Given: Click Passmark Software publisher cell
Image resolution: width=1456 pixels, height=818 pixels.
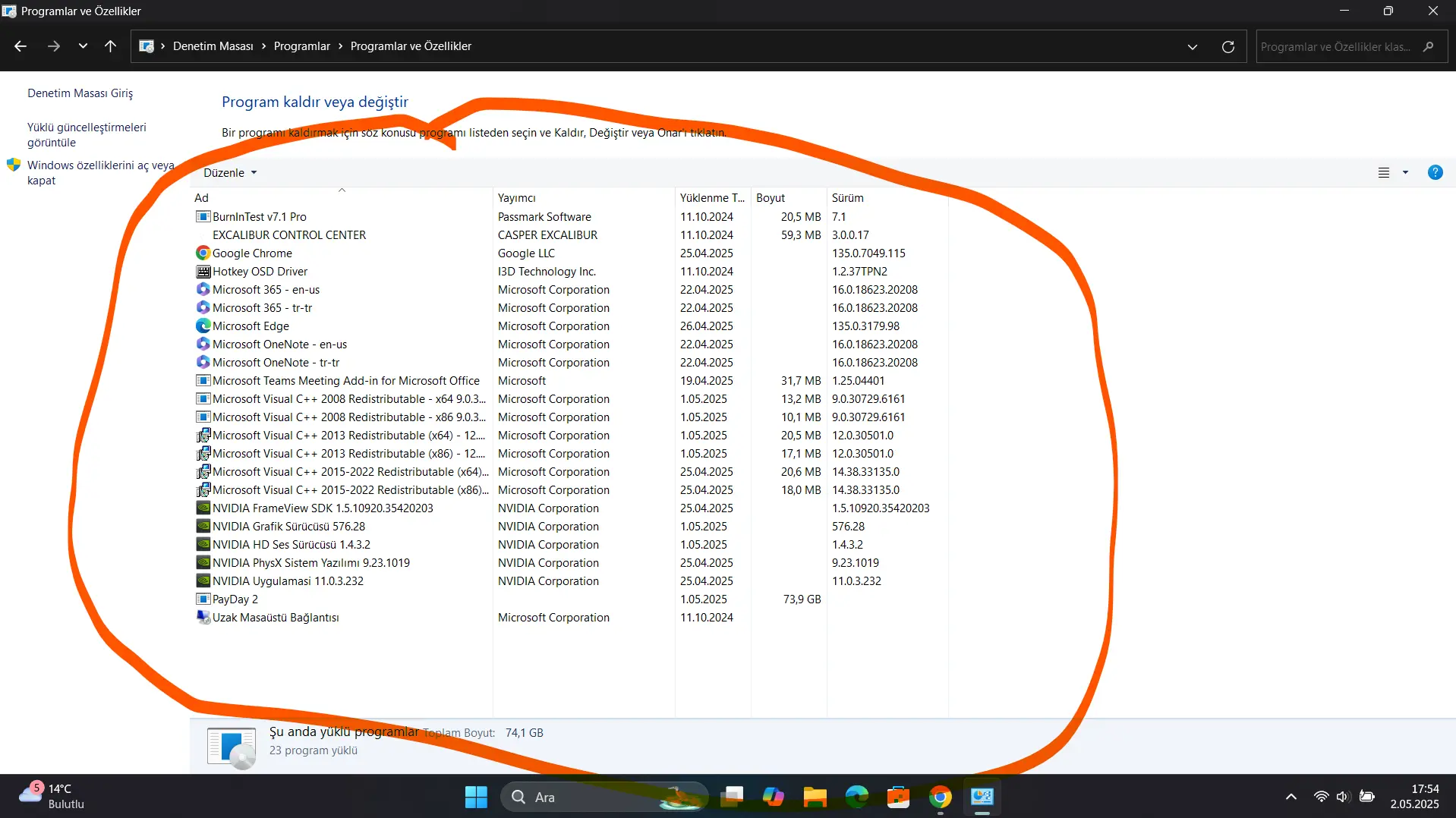Looking at the screenshot, I should (544, 217).
